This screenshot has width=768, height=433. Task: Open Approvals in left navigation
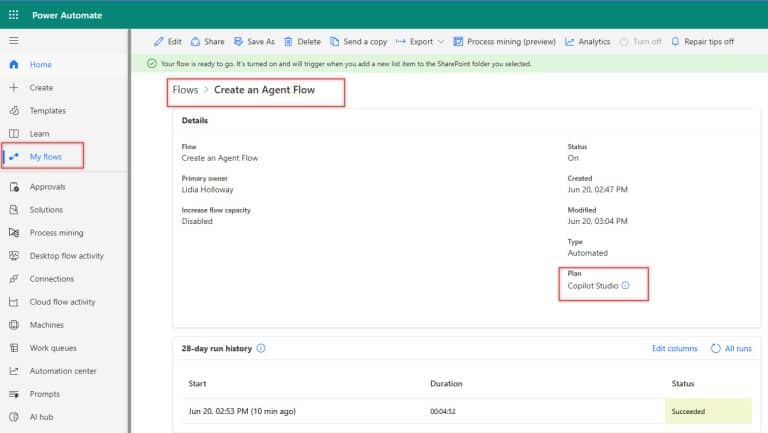47,187
